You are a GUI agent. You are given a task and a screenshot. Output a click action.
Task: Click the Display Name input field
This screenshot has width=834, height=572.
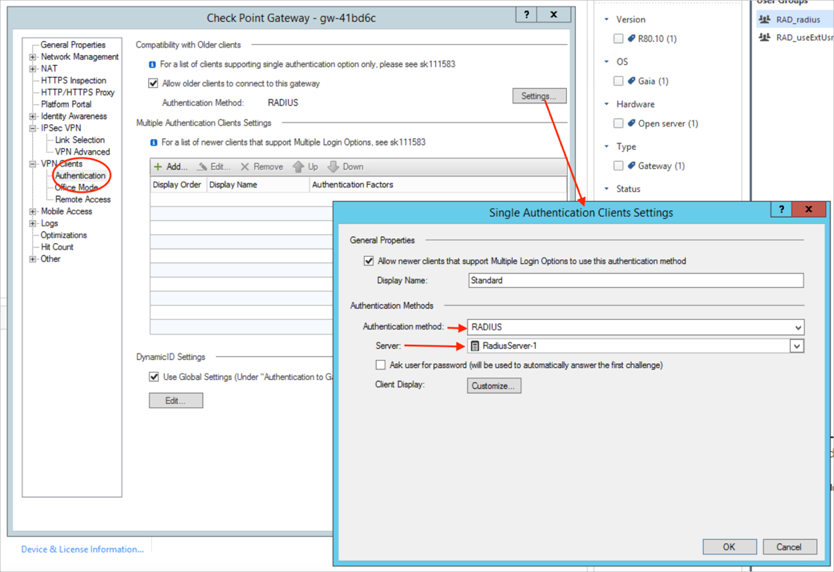(x=635, y=281)
